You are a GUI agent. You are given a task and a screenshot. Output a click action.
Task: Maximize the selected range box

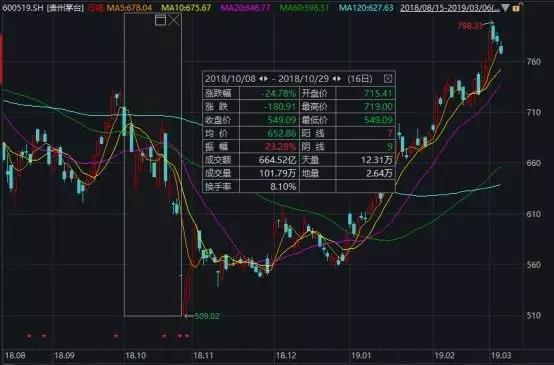click(160, 20)
